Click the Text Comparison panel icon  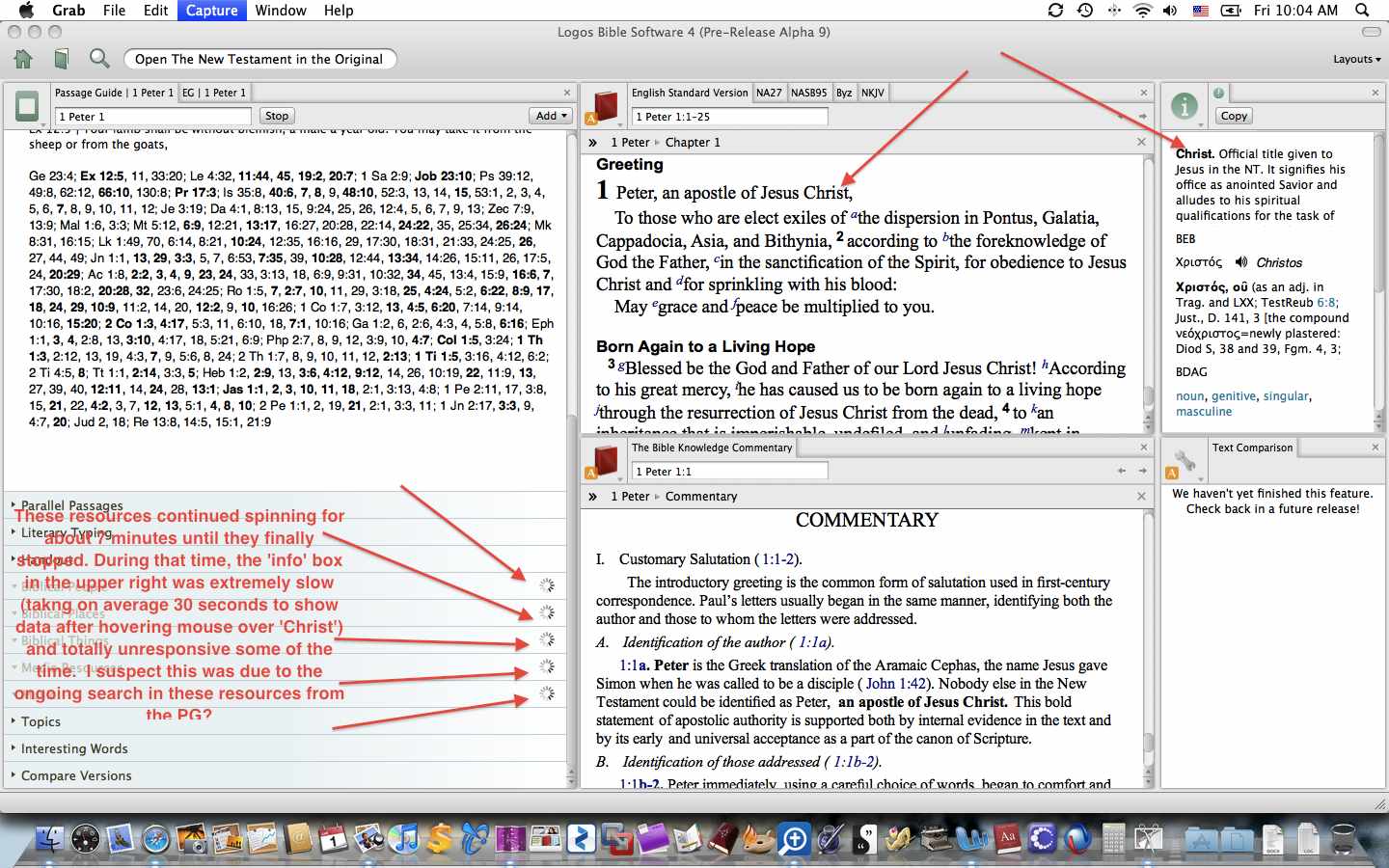click(1184, 460)
